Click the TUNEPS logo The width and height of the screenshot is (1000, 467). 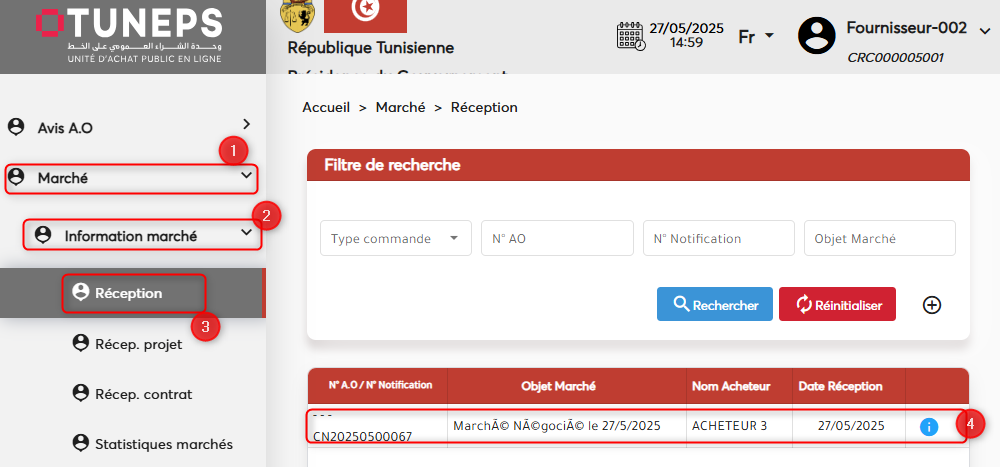click(x=128, y=36)
